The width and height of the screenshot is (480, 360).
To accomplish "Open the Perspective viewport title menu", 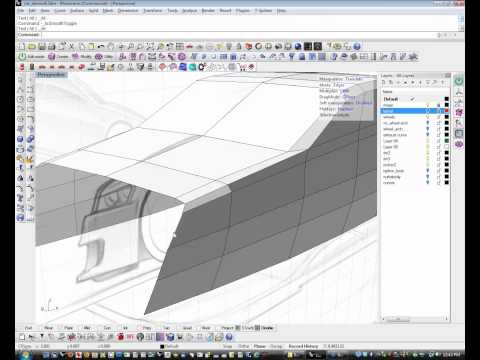I will coord(51,75).
